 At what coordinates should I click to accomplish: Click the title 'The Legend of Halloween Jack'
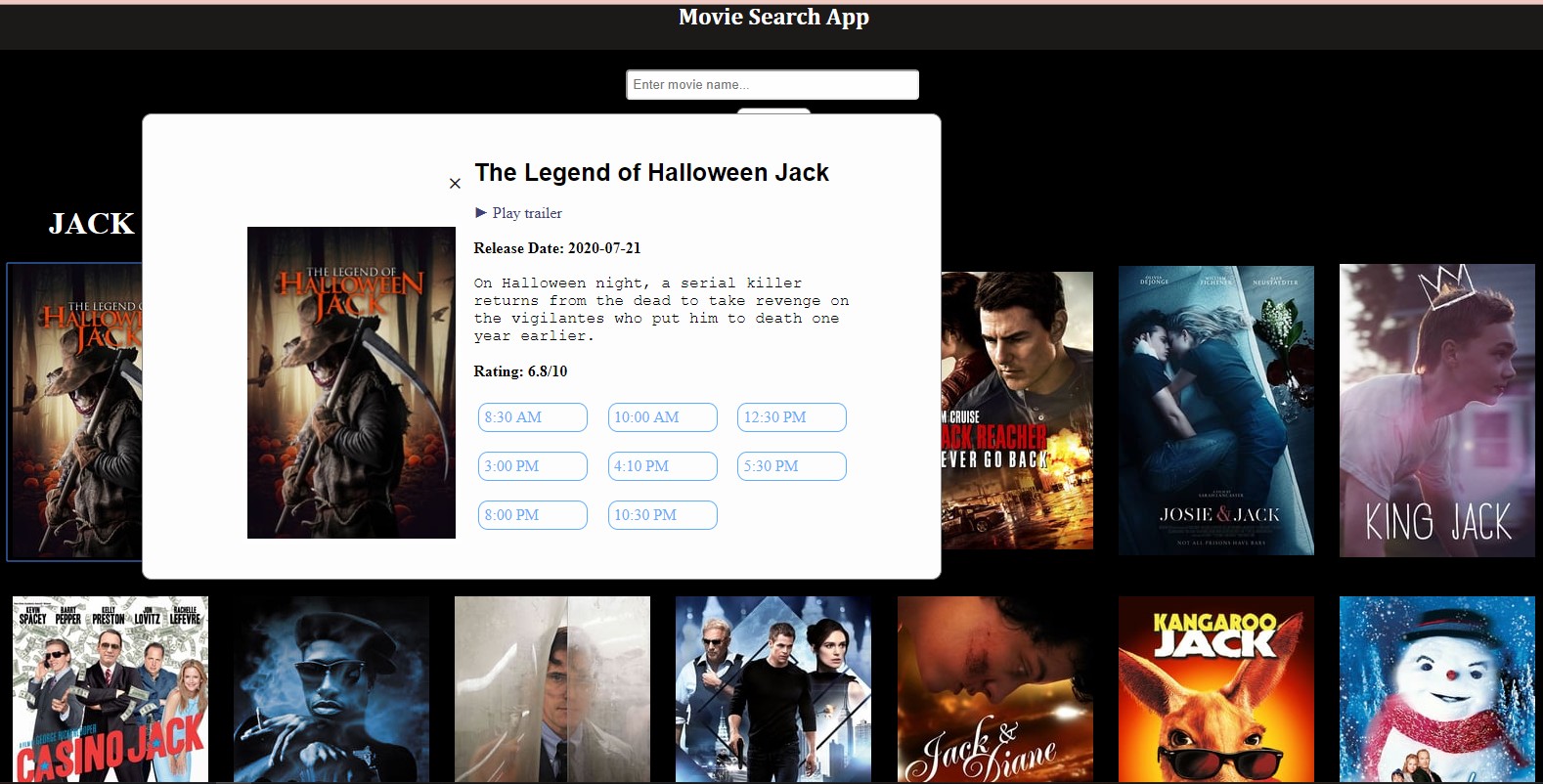click(x=652, y=173)
